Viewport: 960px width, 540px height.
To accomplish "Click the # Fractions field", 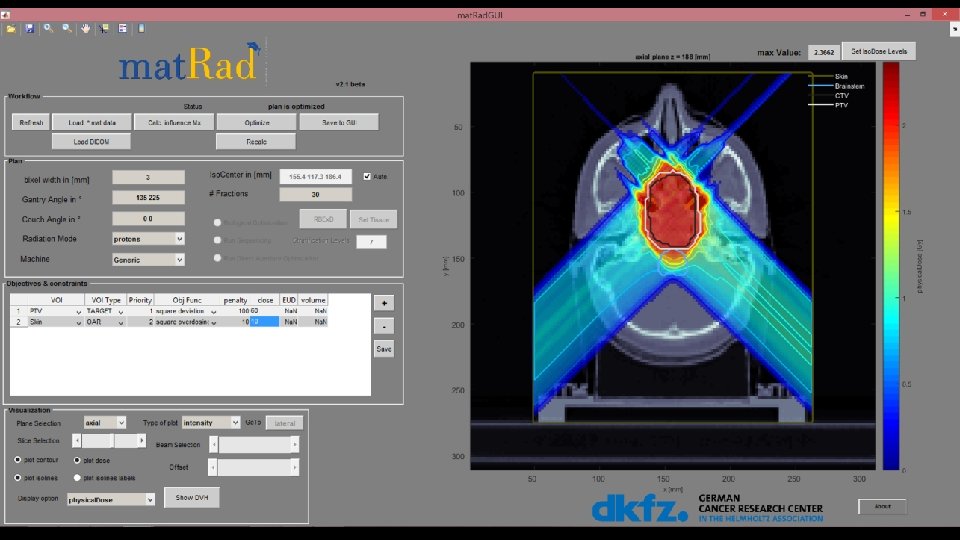I will click(x=315, y=194).
